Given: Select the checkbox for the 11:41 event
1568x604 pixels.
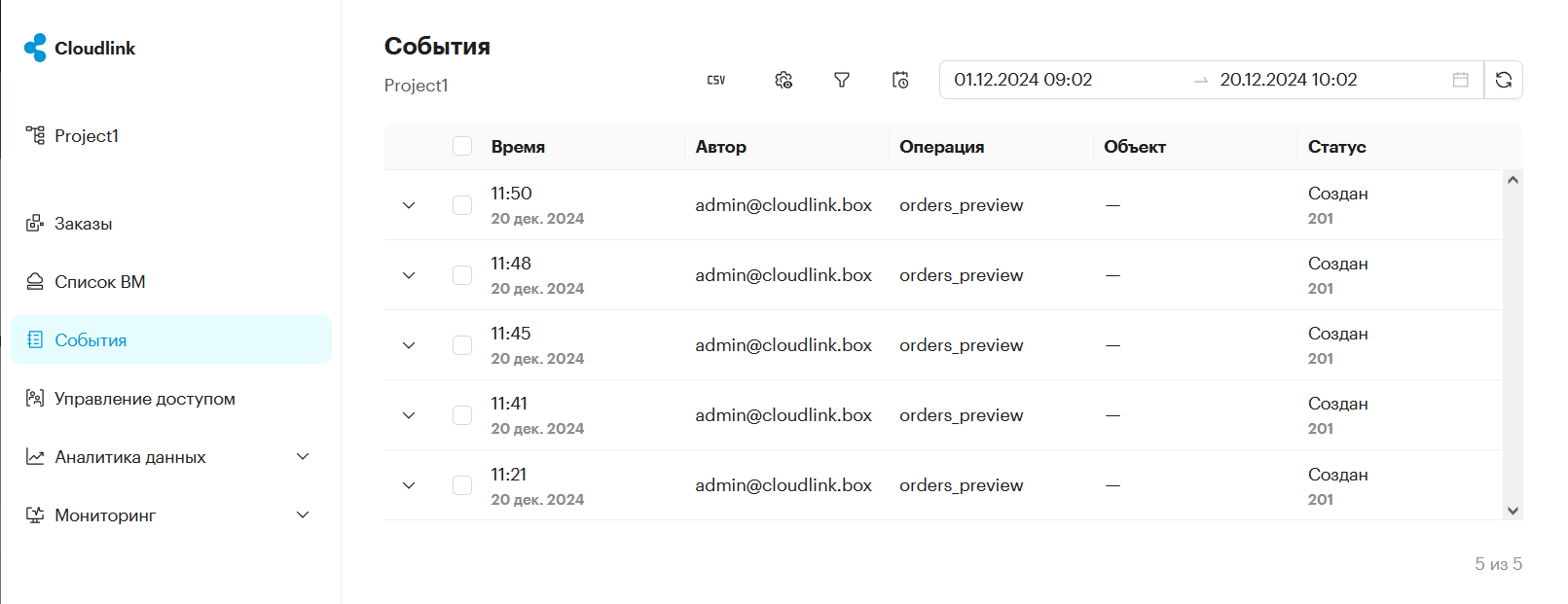Looking at the screenshot, I should coord(462,415).
